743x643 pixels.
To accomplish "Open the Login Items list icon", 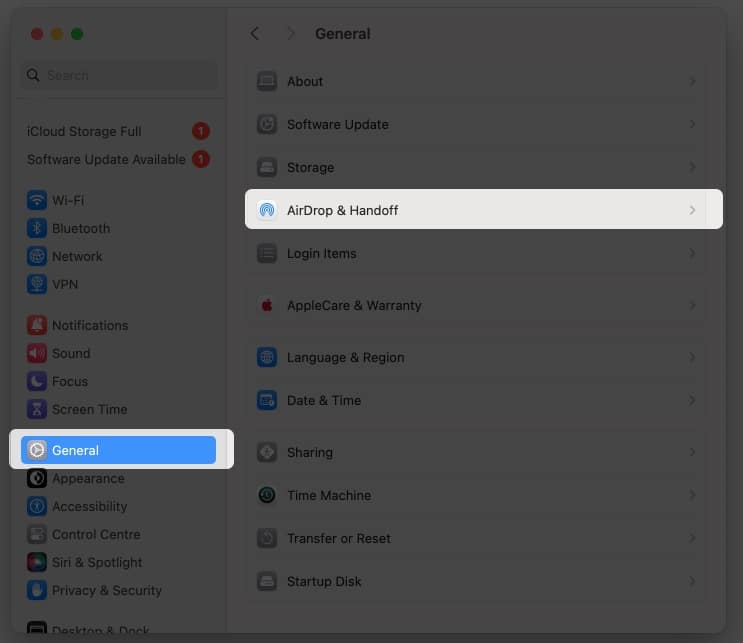I will coord(267,253).
